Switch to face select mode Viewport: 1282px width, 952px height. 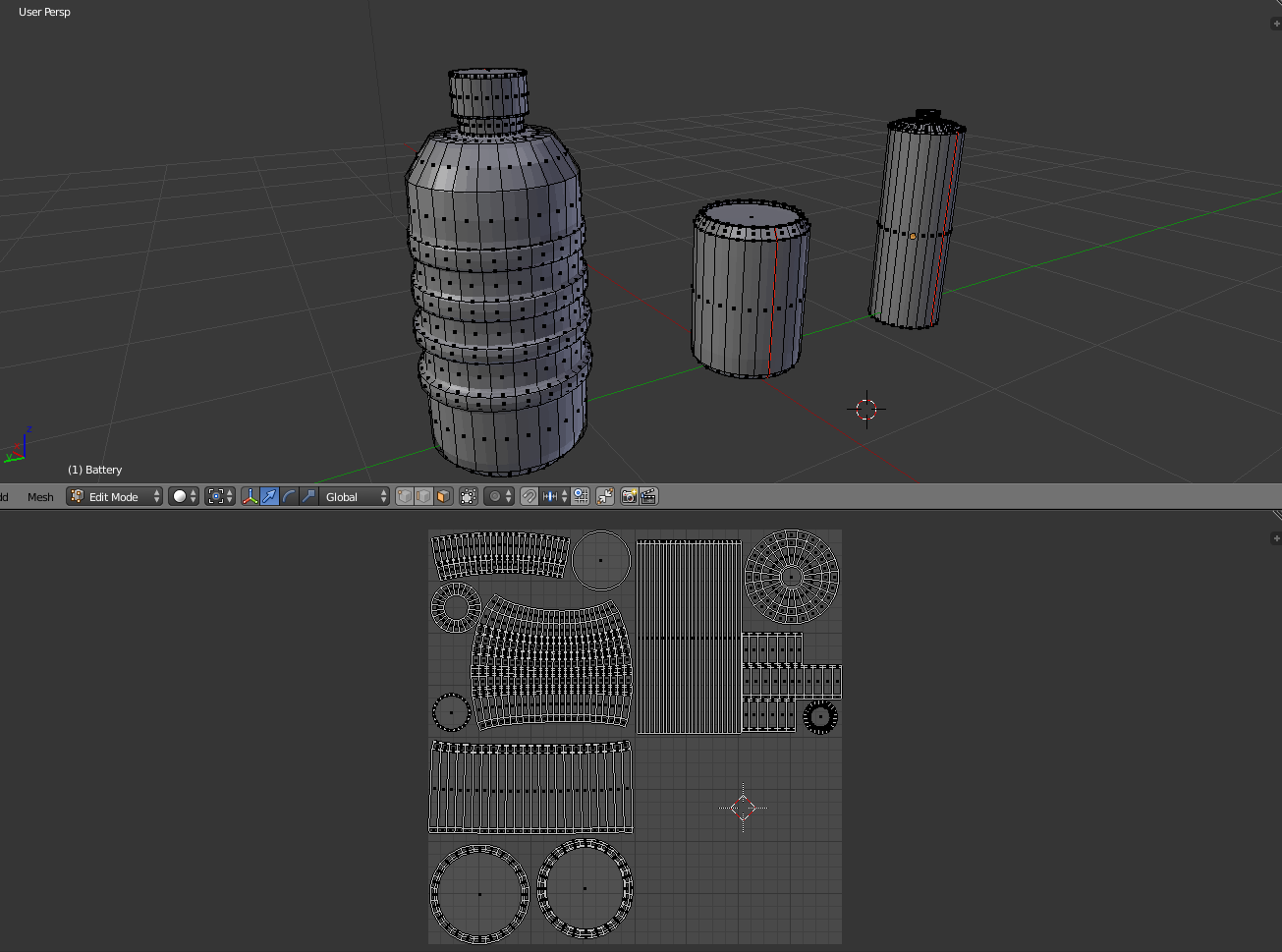(443, 497)
